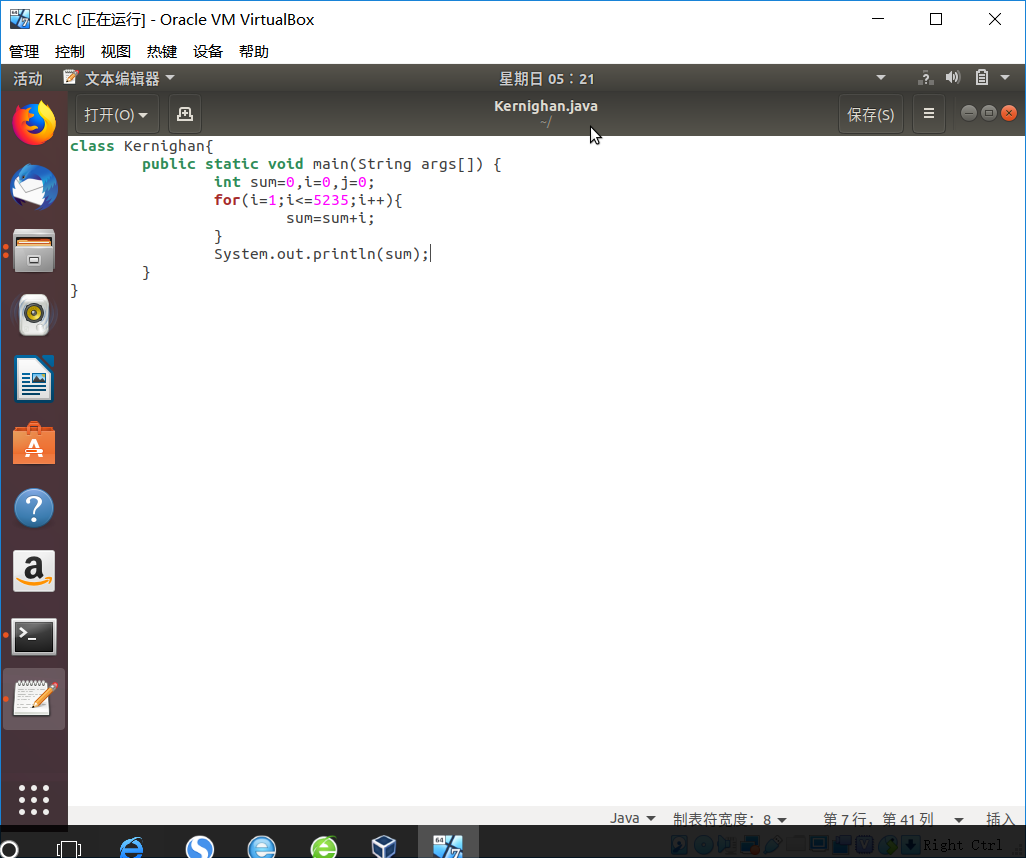Click on the class Kernighan line

[141, 146]
